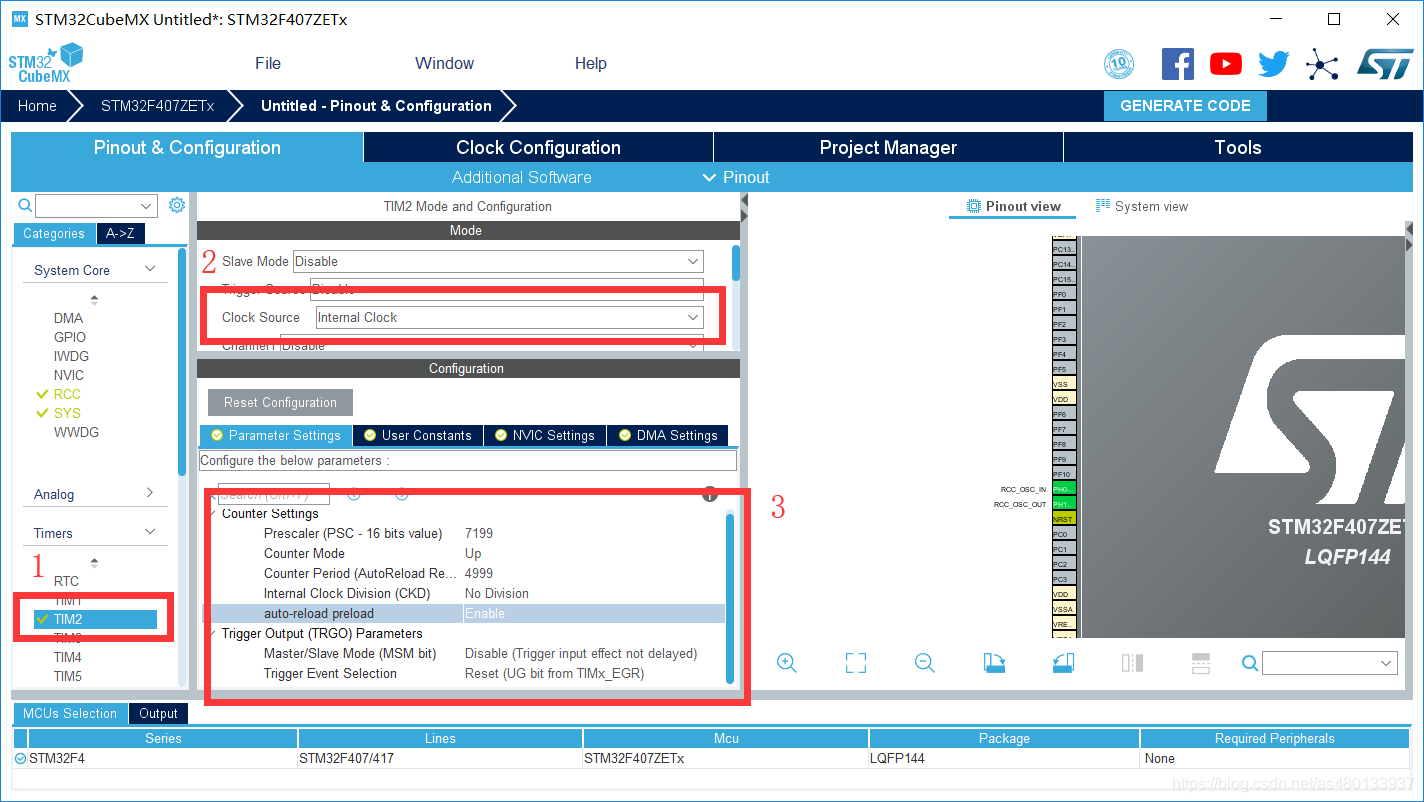Open the ST Facebook page icon
The width and height of the screenshot is (1424, 802).
(1177, 64)
